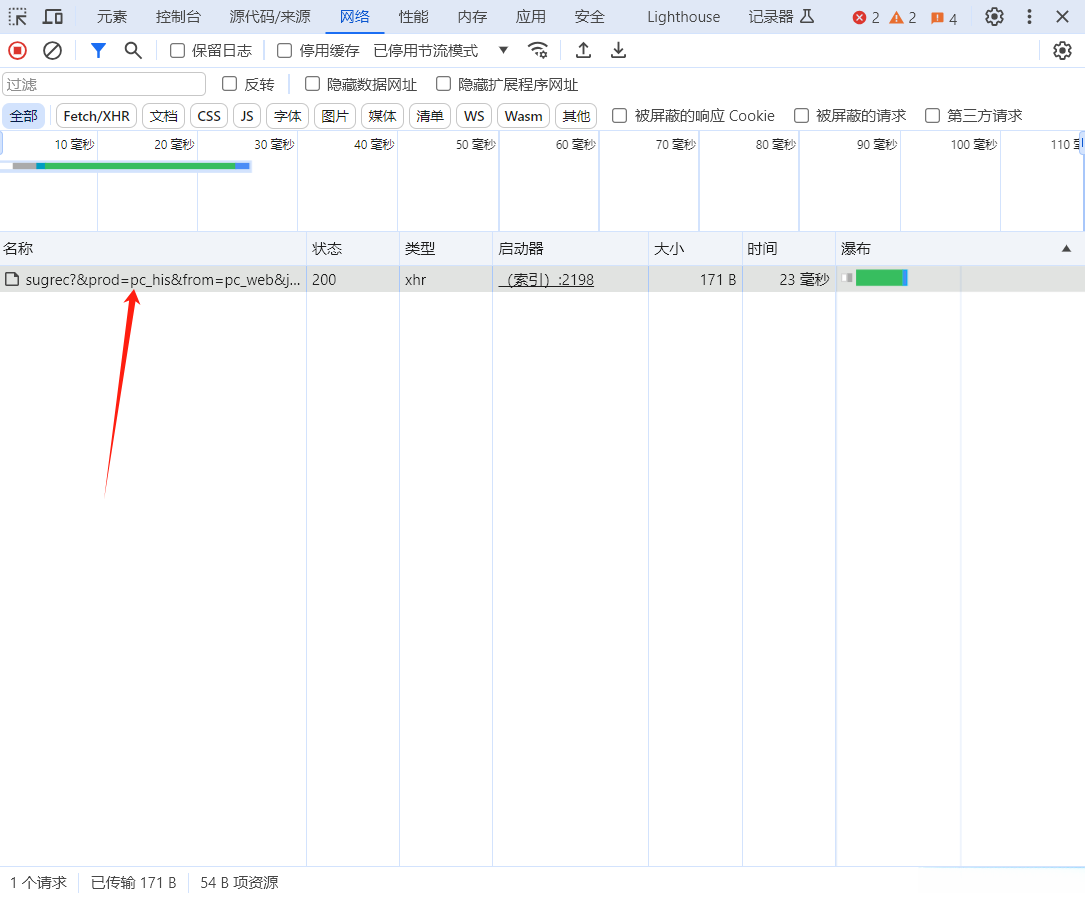The width and height of the screenshot is (1085, 899).
Task: Sort by the 名称 column header
Action: point(153,248)
